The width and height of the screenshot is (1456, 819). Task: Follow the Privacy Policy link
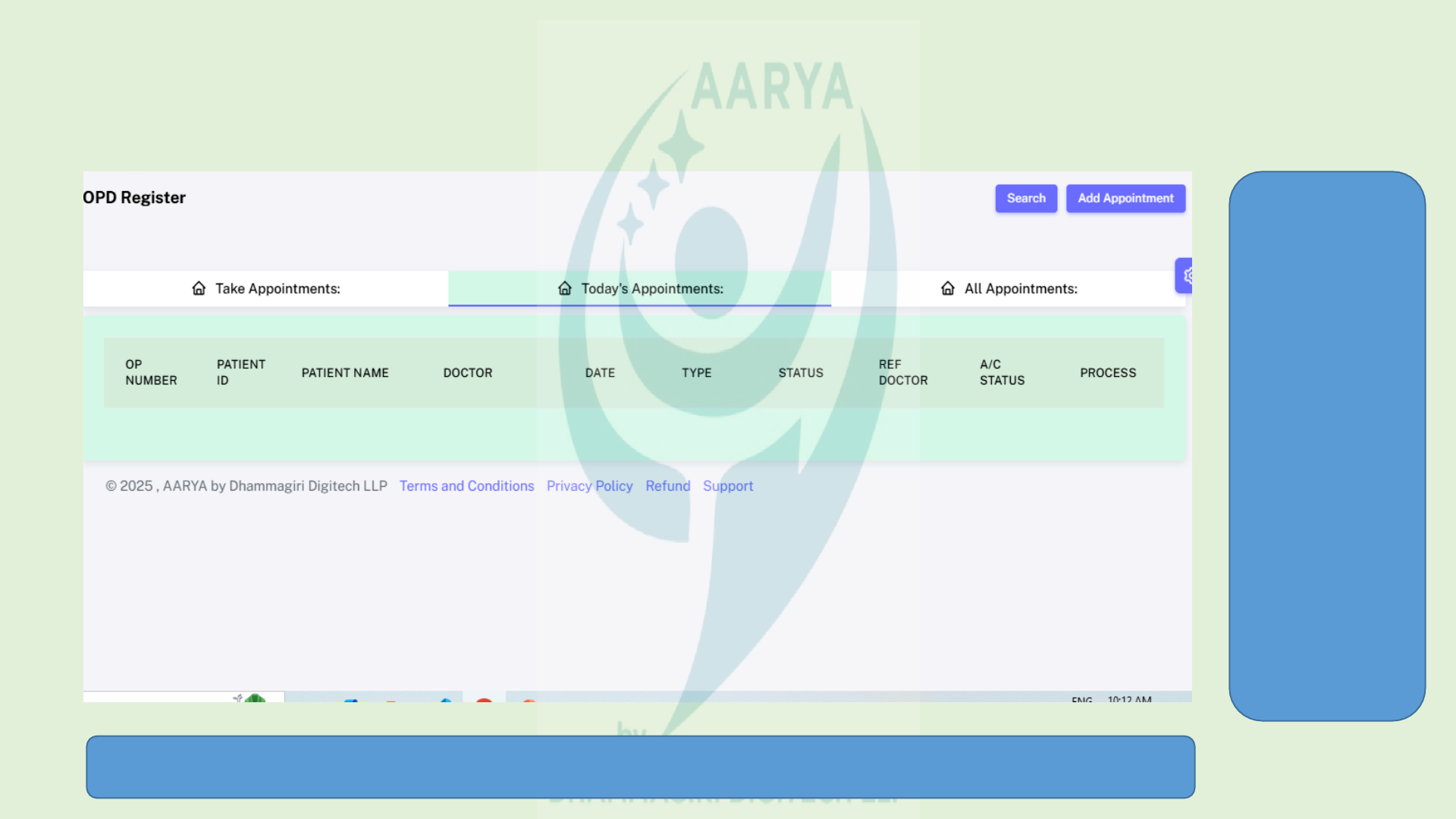pyautogui.click(x=589, y=486)
